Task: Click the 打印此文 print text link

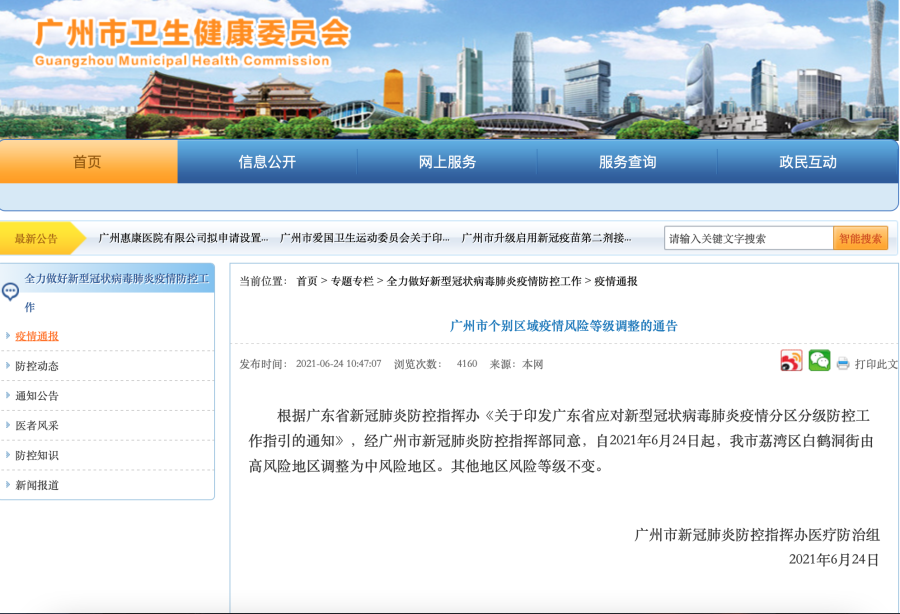Action: click(x=875, y=364)
